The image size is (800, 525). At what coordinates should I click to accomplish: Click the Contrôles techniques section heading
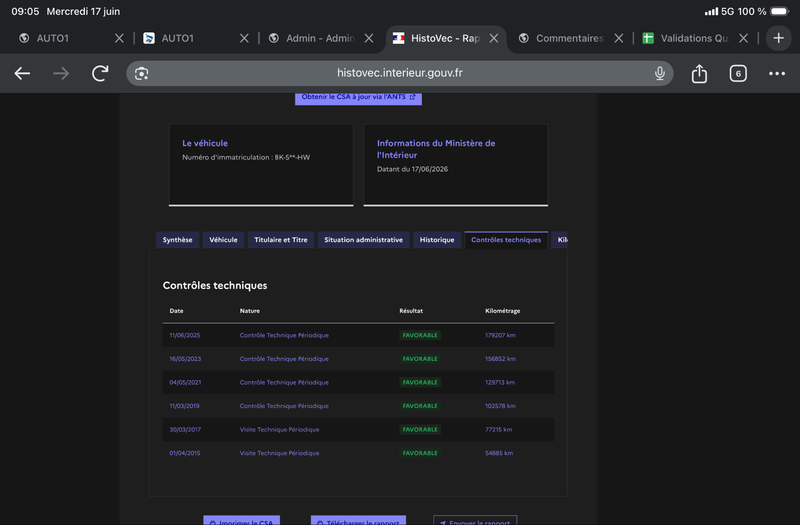click(x=215, y=285)
